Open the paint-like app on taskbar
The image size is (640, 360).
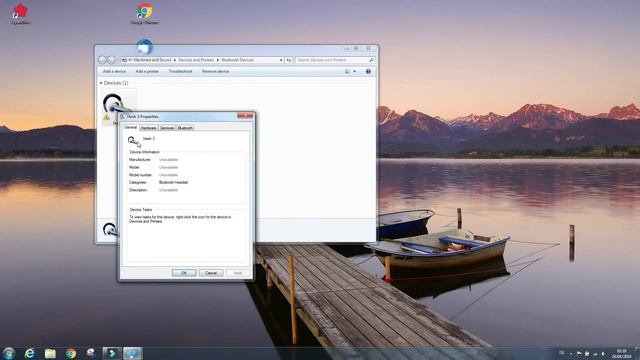click(x=91, y=353)
